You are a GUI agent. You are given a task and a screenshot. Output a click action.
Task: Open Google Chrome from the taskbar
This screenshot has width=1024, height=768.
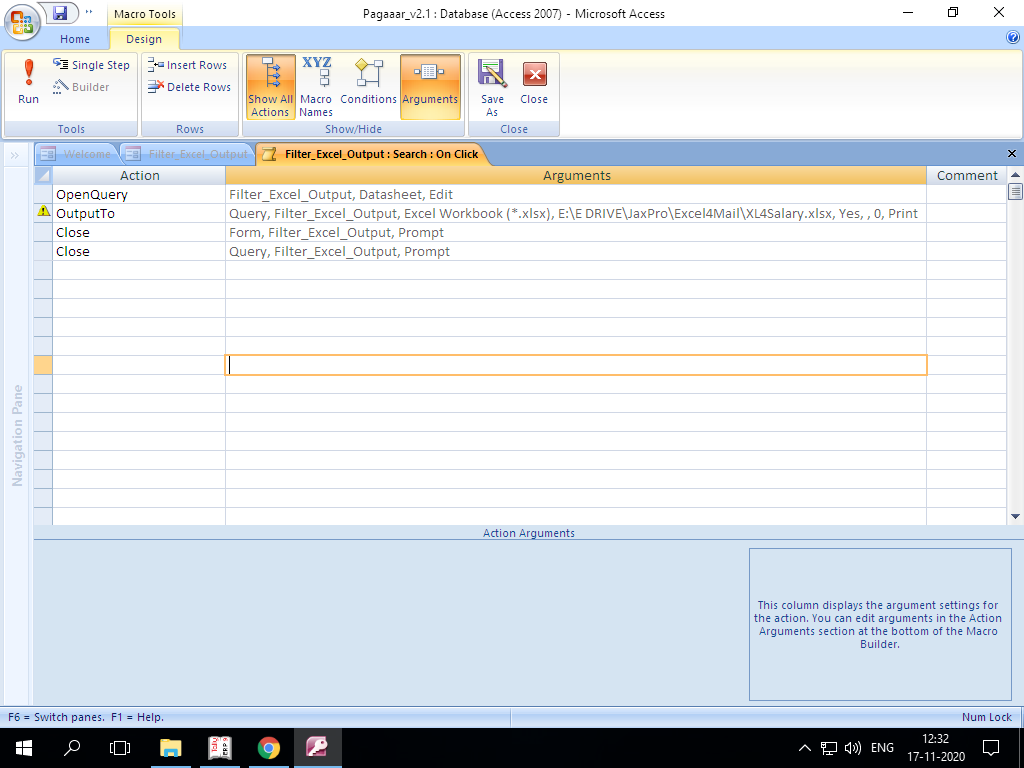(x=268, y=747)
